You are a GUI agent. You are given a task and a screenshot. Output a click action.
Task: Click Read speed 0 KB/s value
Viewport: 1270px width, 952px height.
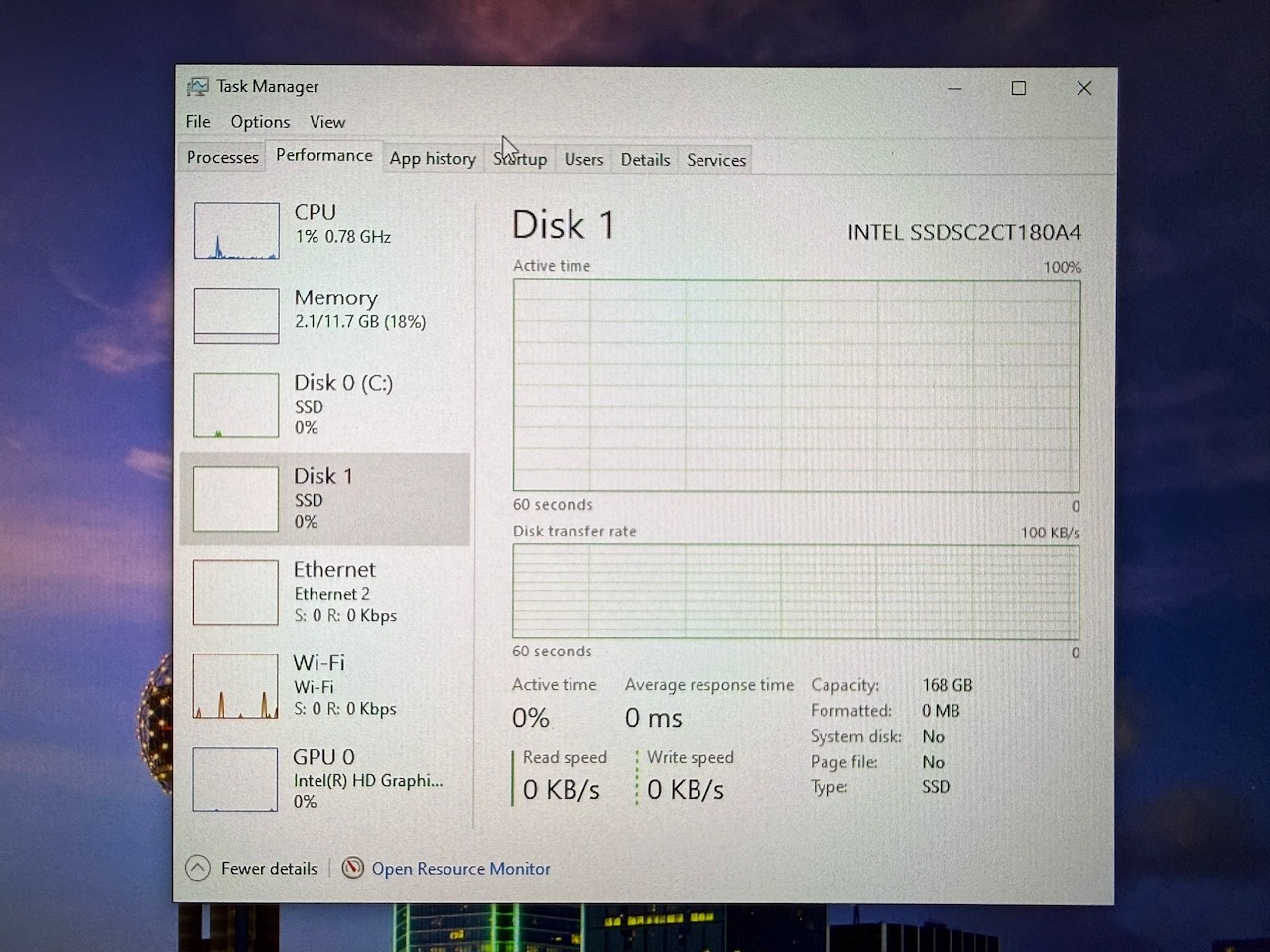(562, 790)
